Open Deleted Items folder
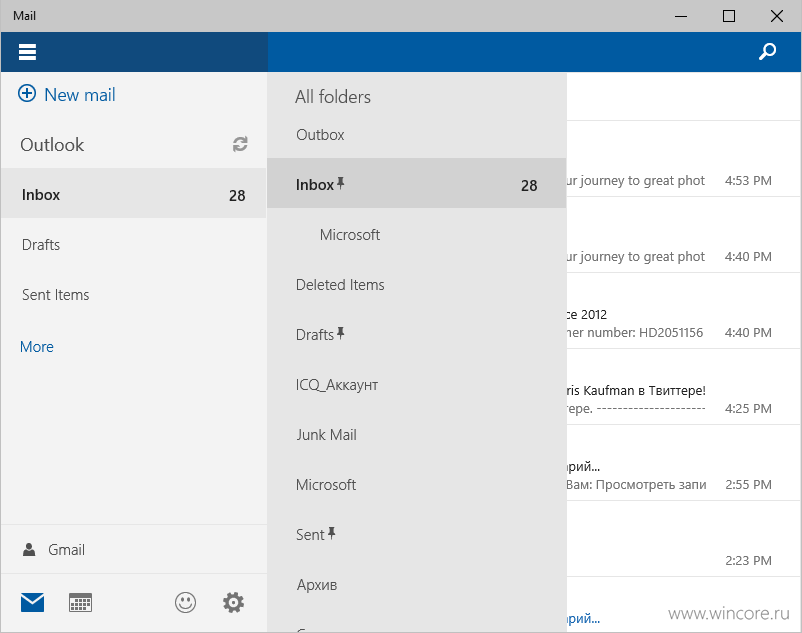The height and width of the screenshot is (633, 802). (416, 284)
